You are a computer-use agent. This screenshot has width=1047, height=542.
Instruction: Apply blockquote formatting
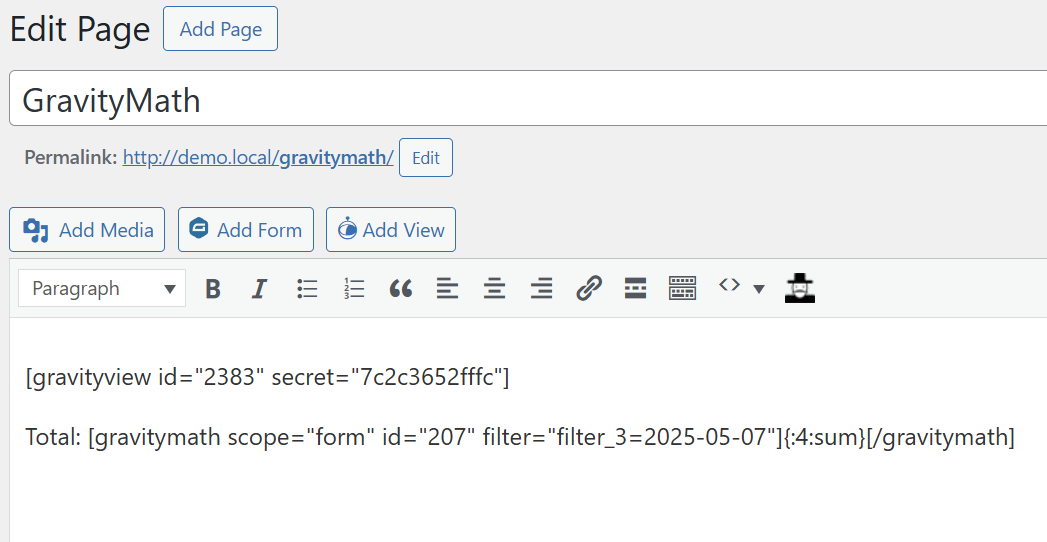tap(401, 289)
